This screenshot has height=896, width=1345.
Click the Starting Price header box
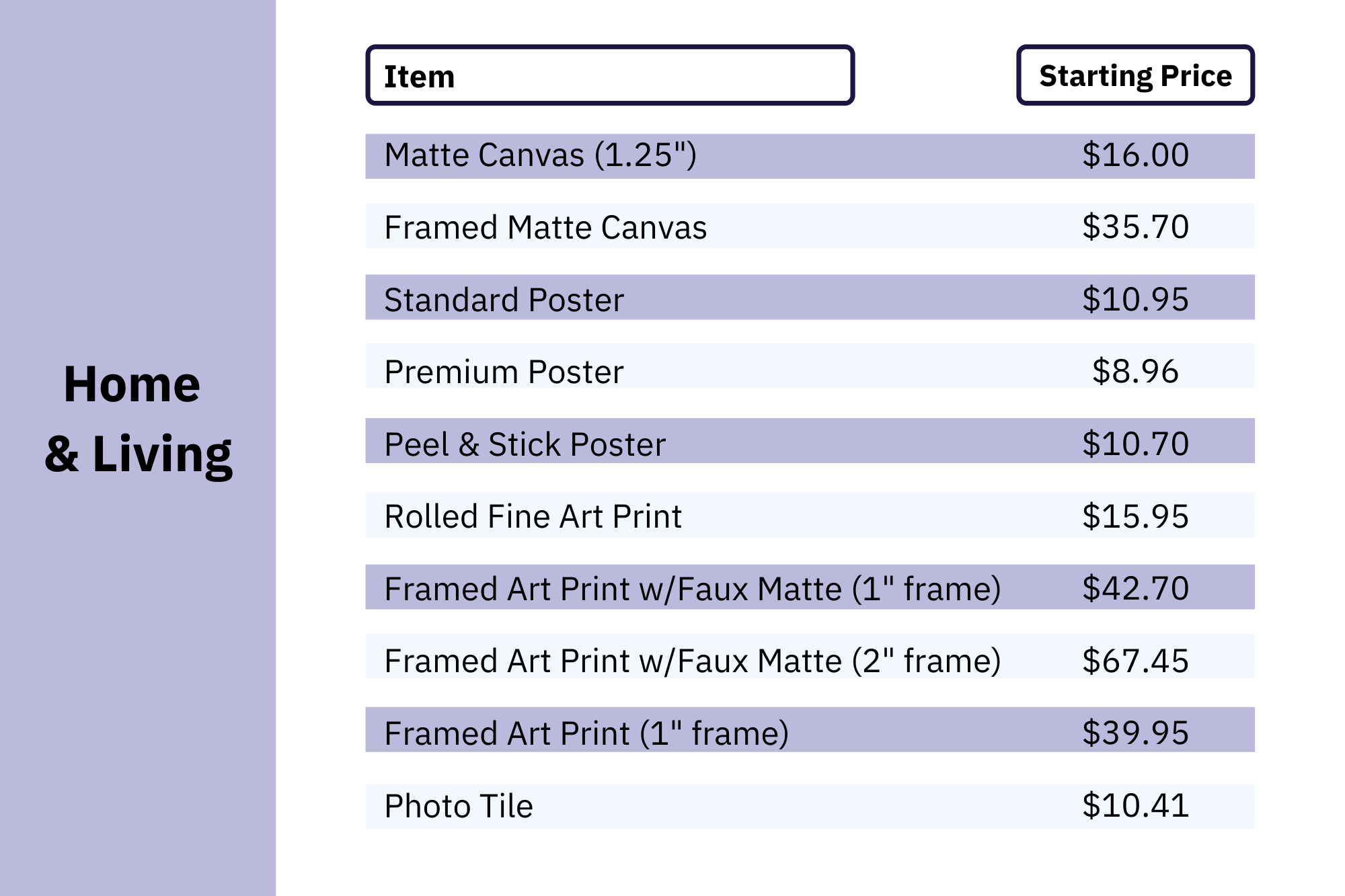(1135, 75)
